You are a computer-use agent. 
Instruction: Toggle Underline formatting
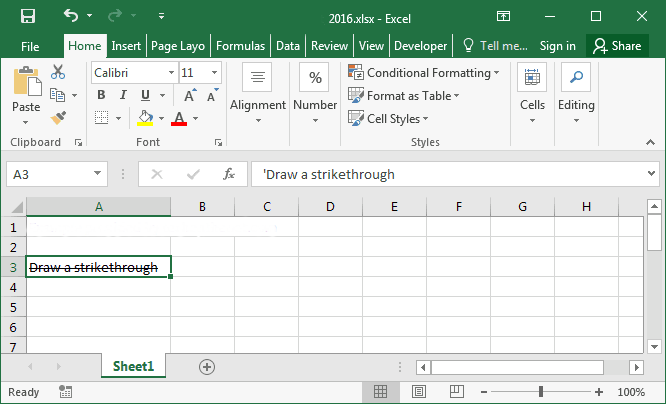tap(146, 95)
